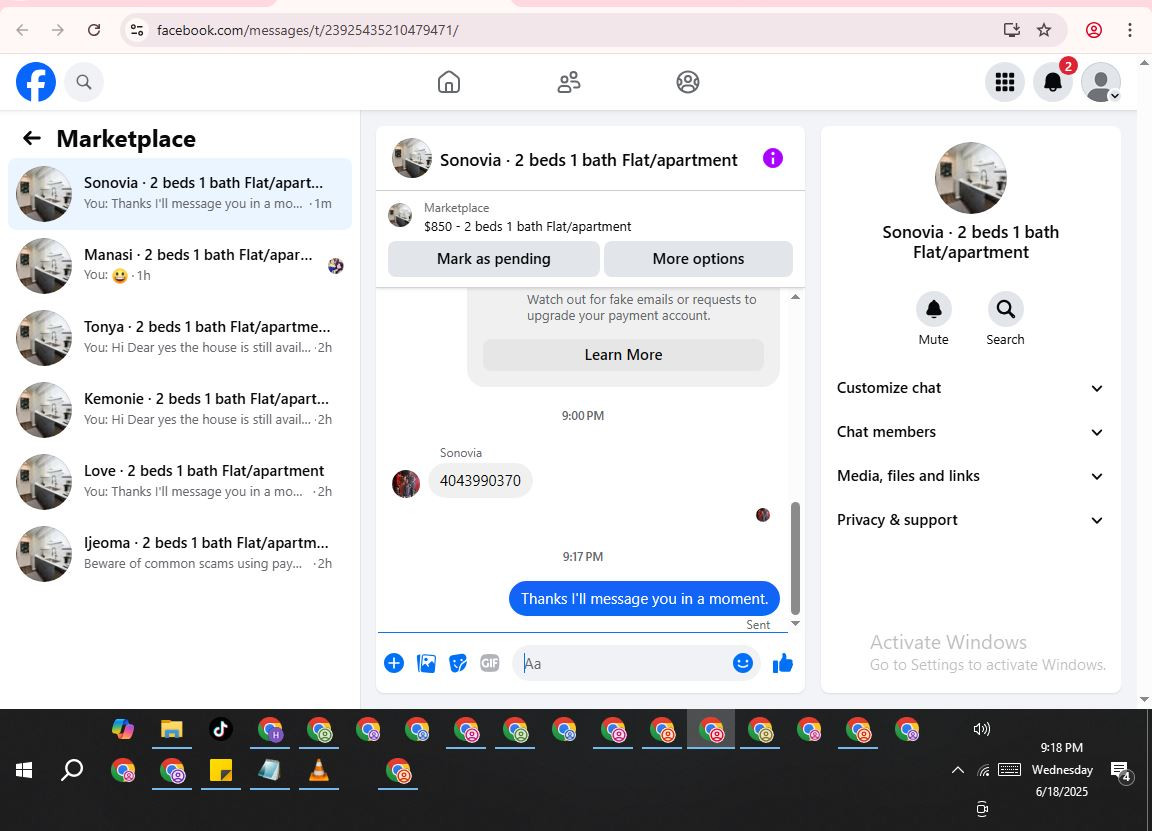Choose a GIF in the composer
Screen dimensions: 1152x831
[x=490, y=663]
